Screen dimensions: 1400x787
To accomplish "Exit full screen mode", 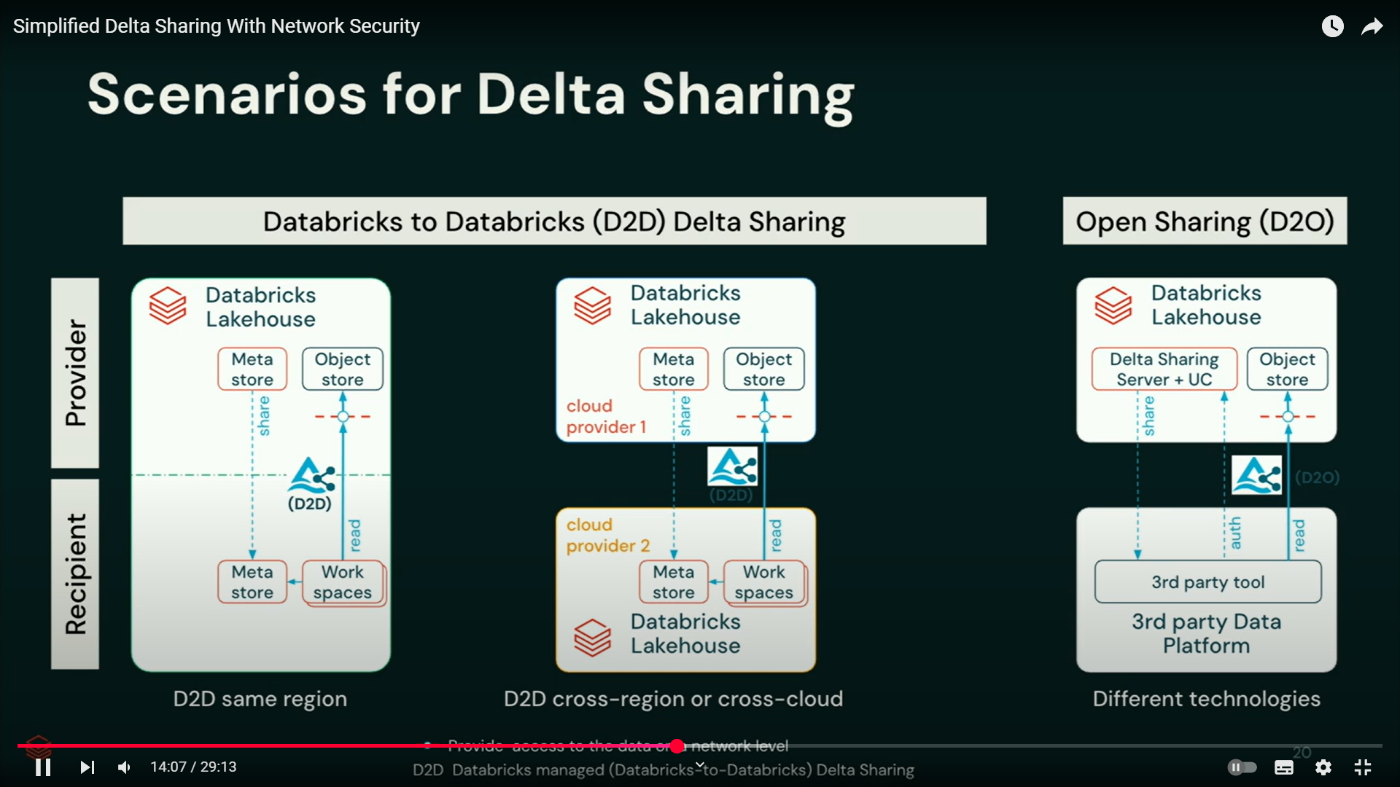I will (1363, 767).
